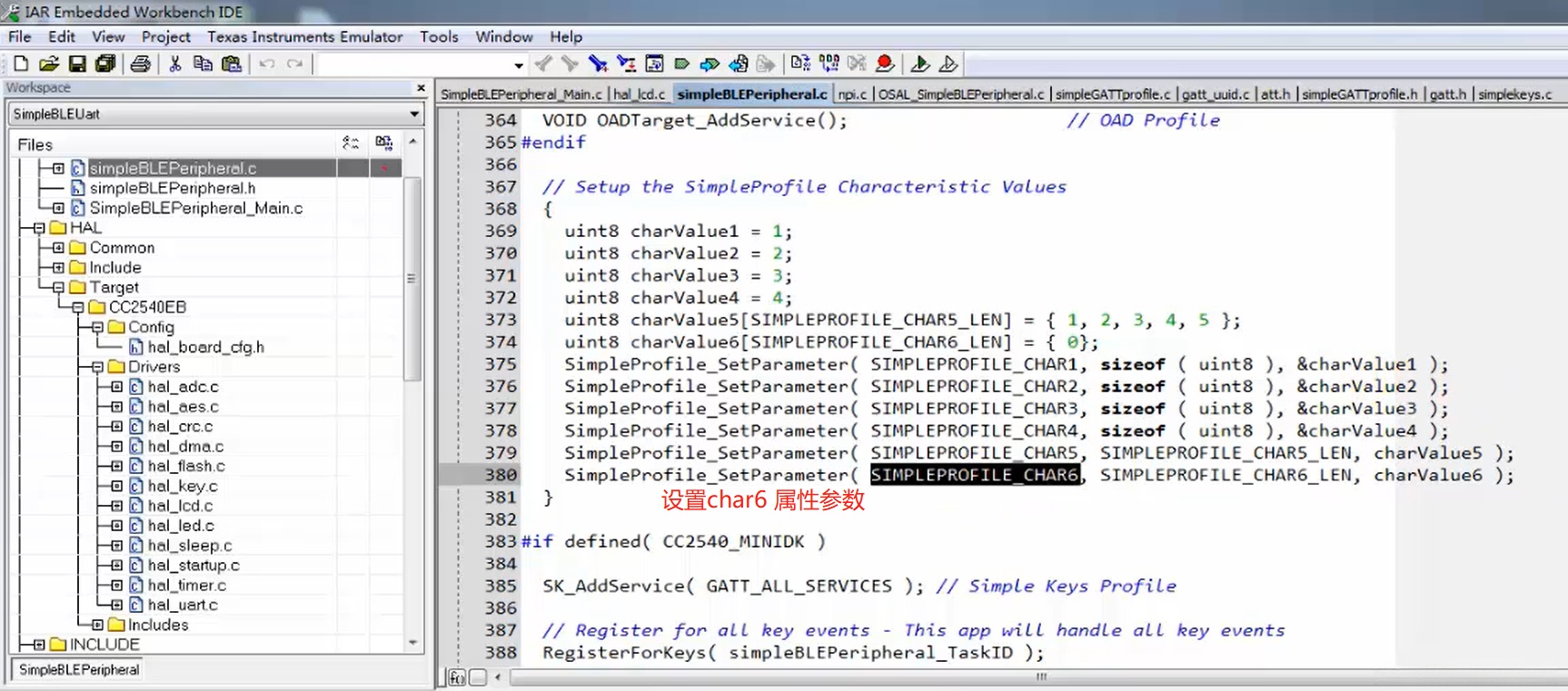
Task: Print the file using the printer icon
Action: click(x=140, y=64)
